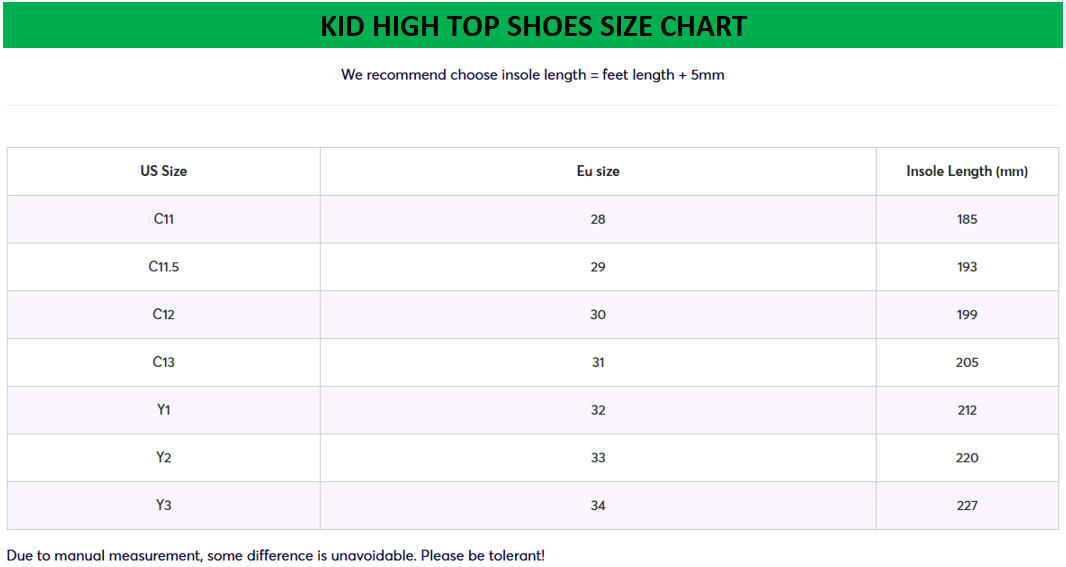Click the Y3 US size cell

164,505
